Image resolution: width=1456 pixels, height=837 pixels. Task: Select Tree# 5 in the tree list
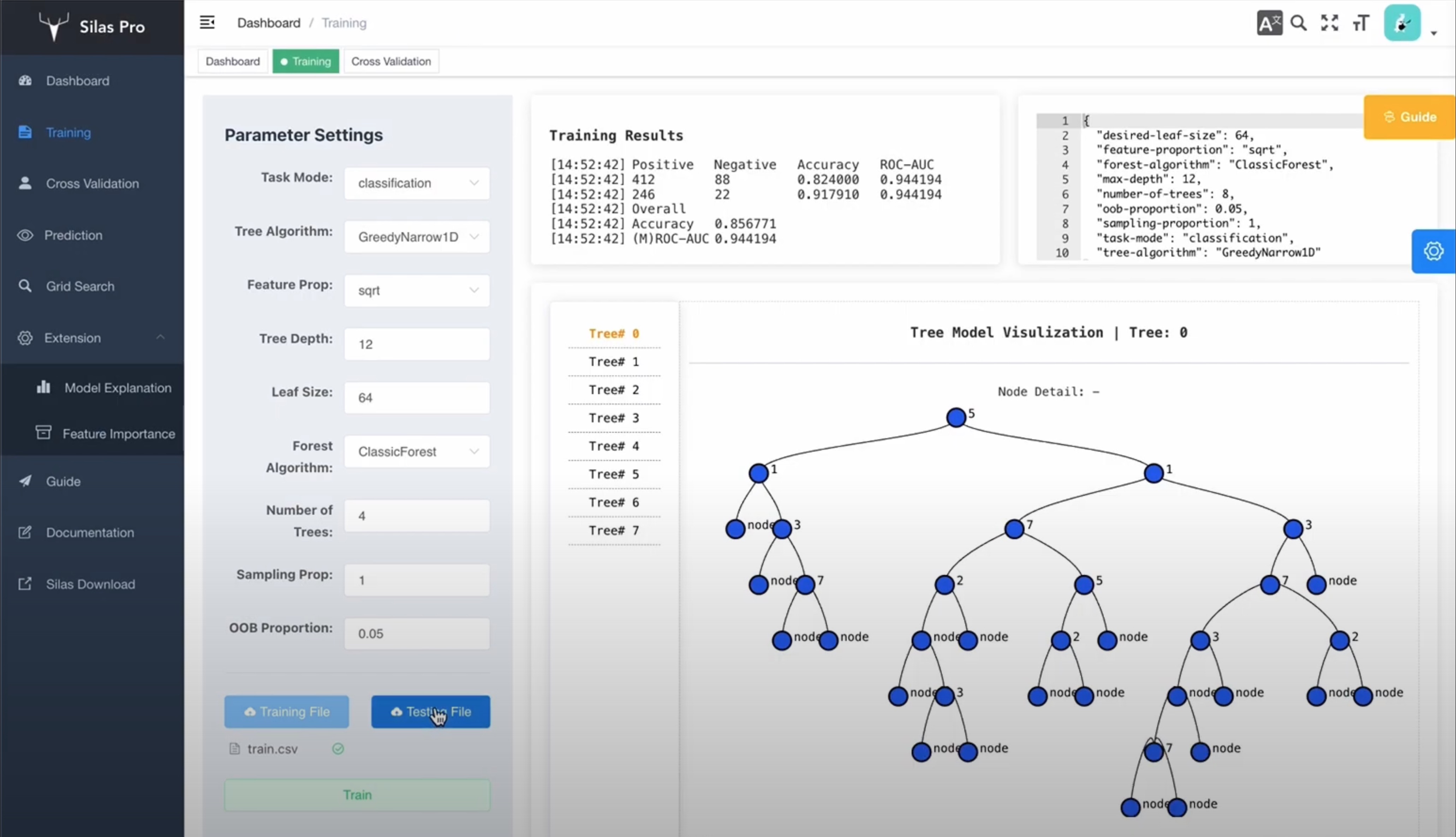point(614,474)
